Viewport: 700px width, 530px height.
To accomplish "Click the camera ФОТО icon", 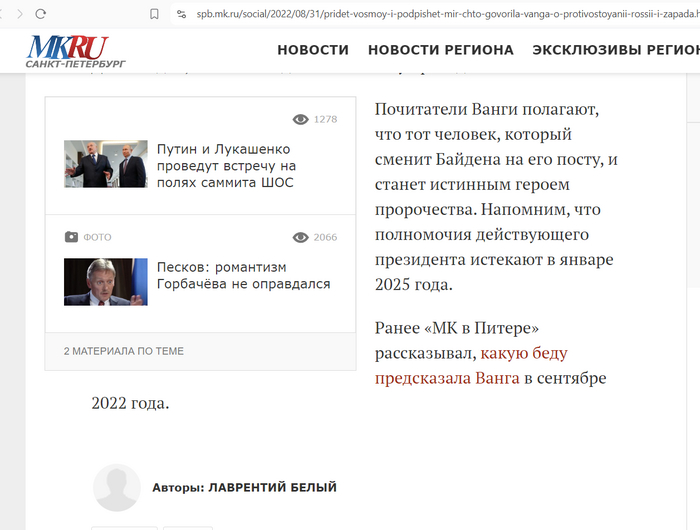I will point(71,237).
